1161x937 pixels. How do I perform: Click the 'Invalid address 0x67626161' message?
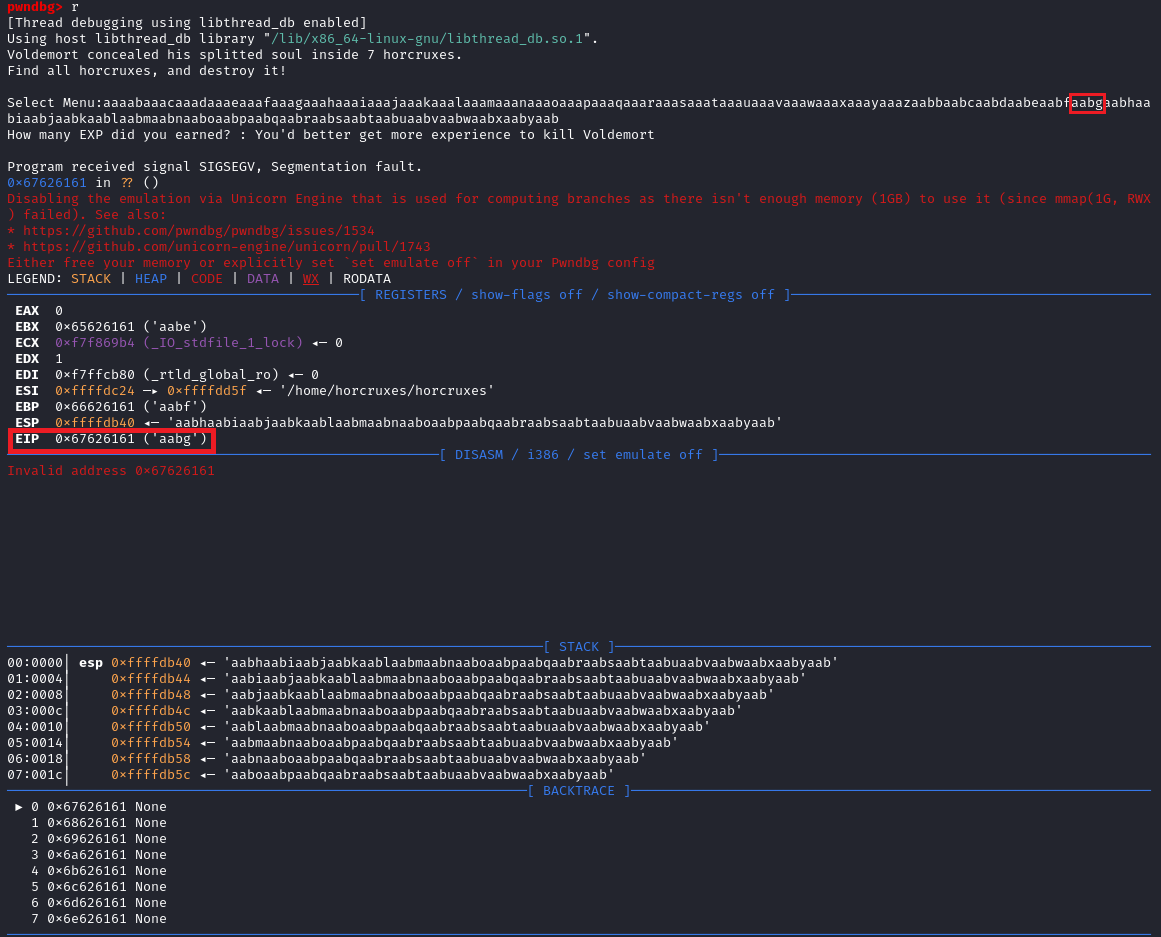point(111,471)
